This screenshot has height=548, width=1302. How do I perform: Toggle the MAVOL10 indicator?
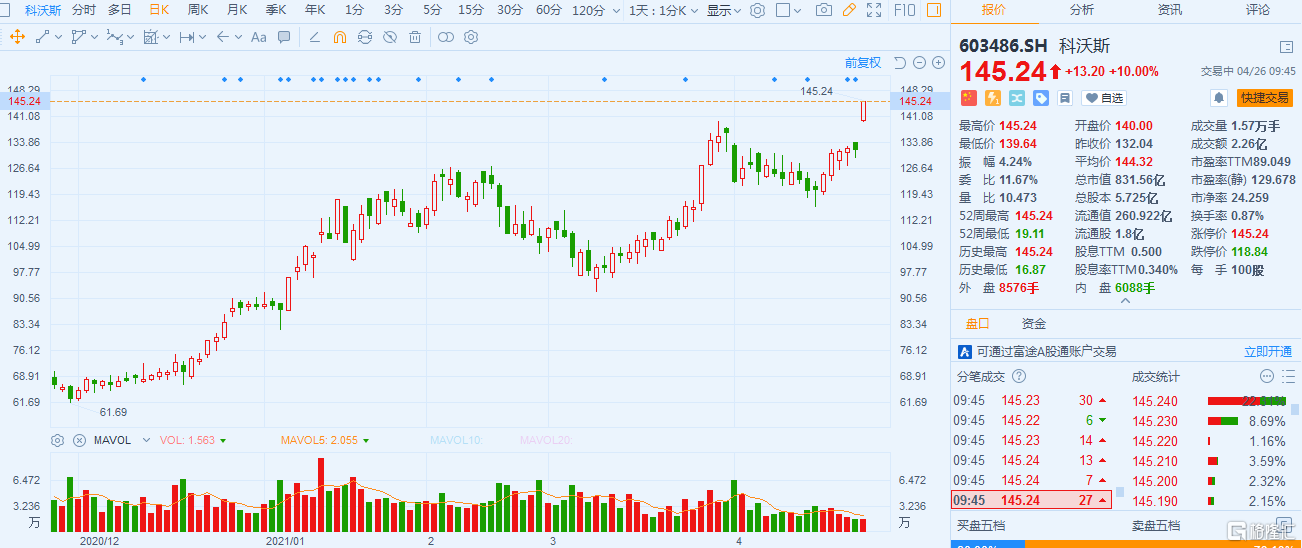[455, 440]
